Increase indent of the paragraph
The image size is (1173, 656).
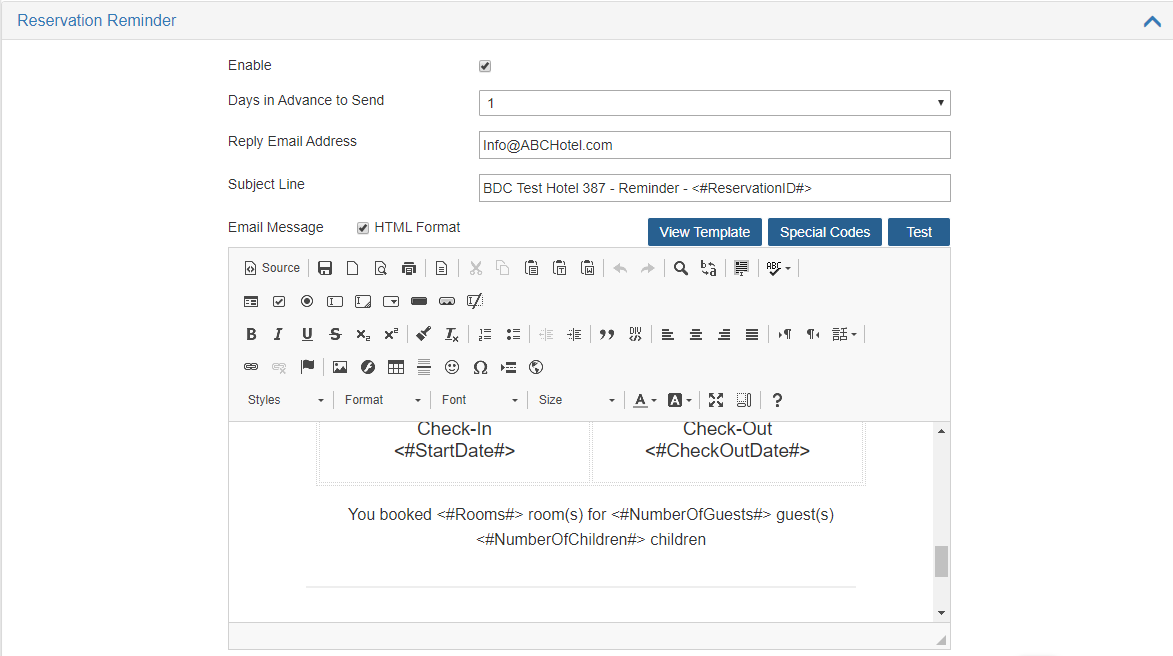[x=574, y=334]
